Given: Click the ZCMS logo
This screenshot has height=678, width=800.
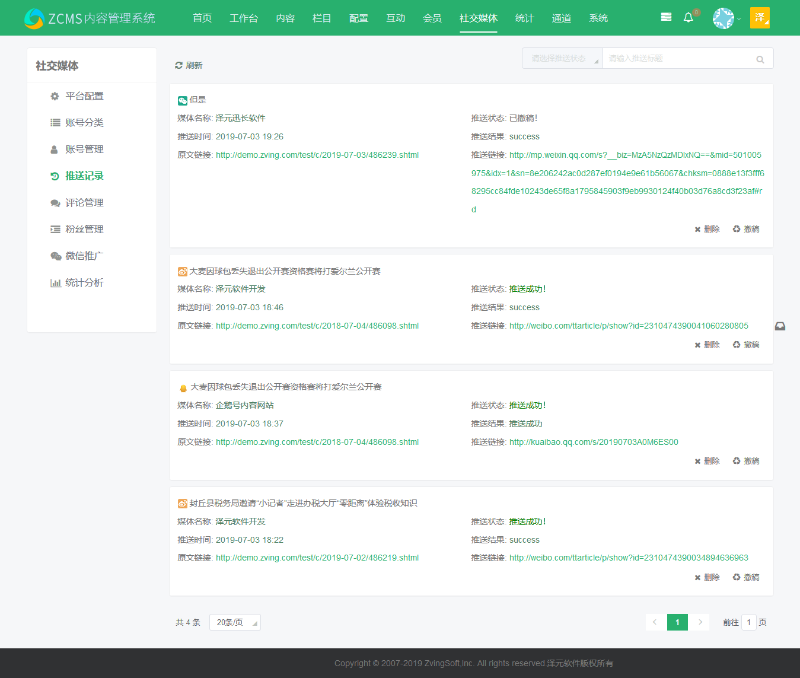Looking at the screenshot, I should point(89,18).
